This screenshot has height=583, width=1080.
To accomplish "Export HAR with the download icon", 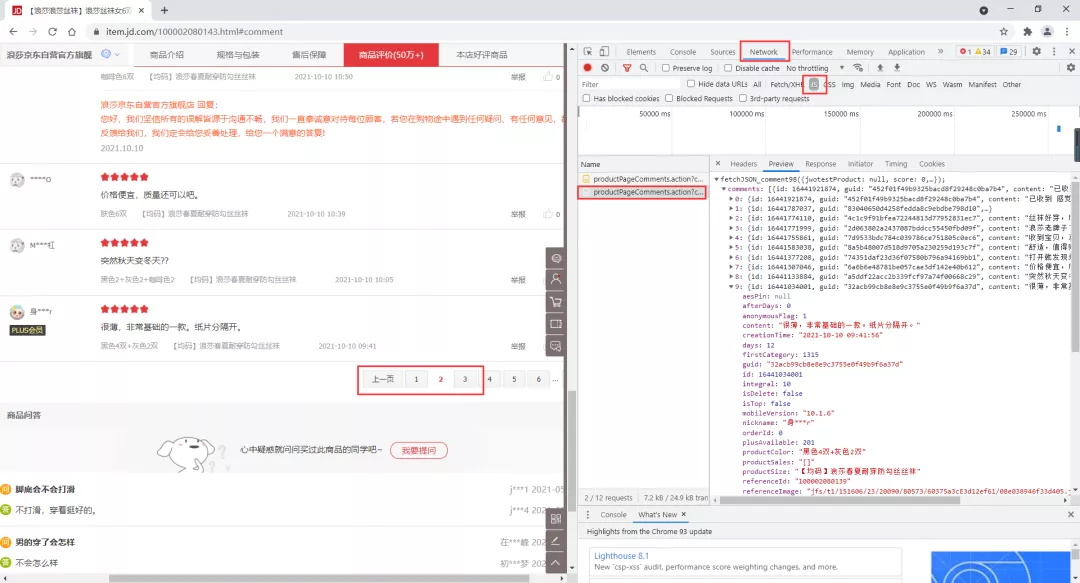I will tap(898, 68).
